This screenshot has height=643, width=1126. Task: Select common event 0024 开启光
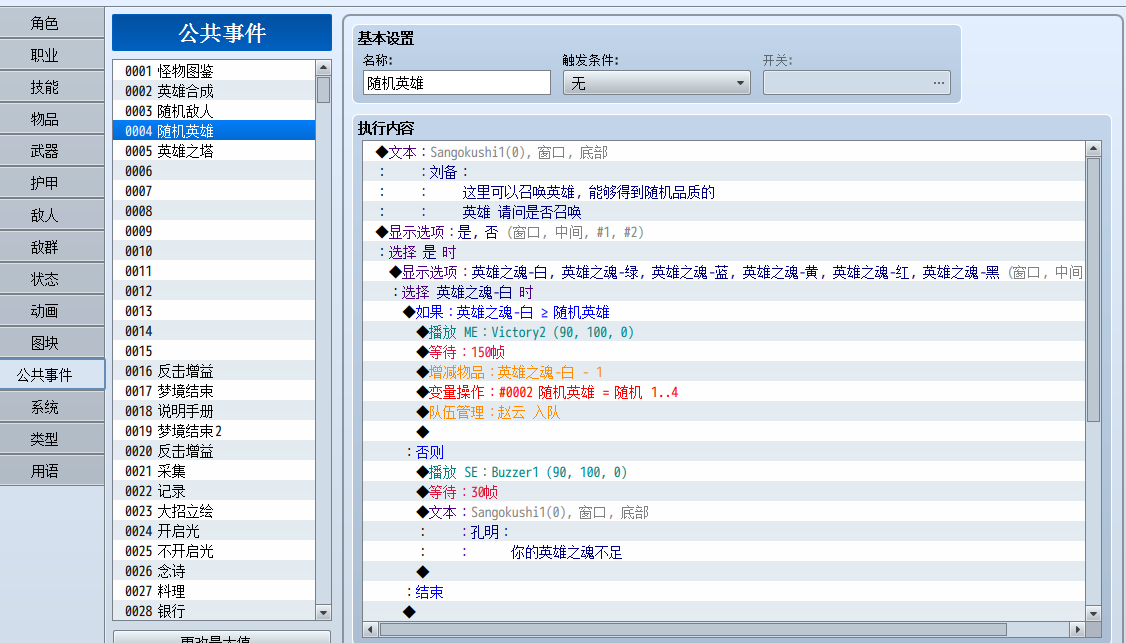[214, 531]
